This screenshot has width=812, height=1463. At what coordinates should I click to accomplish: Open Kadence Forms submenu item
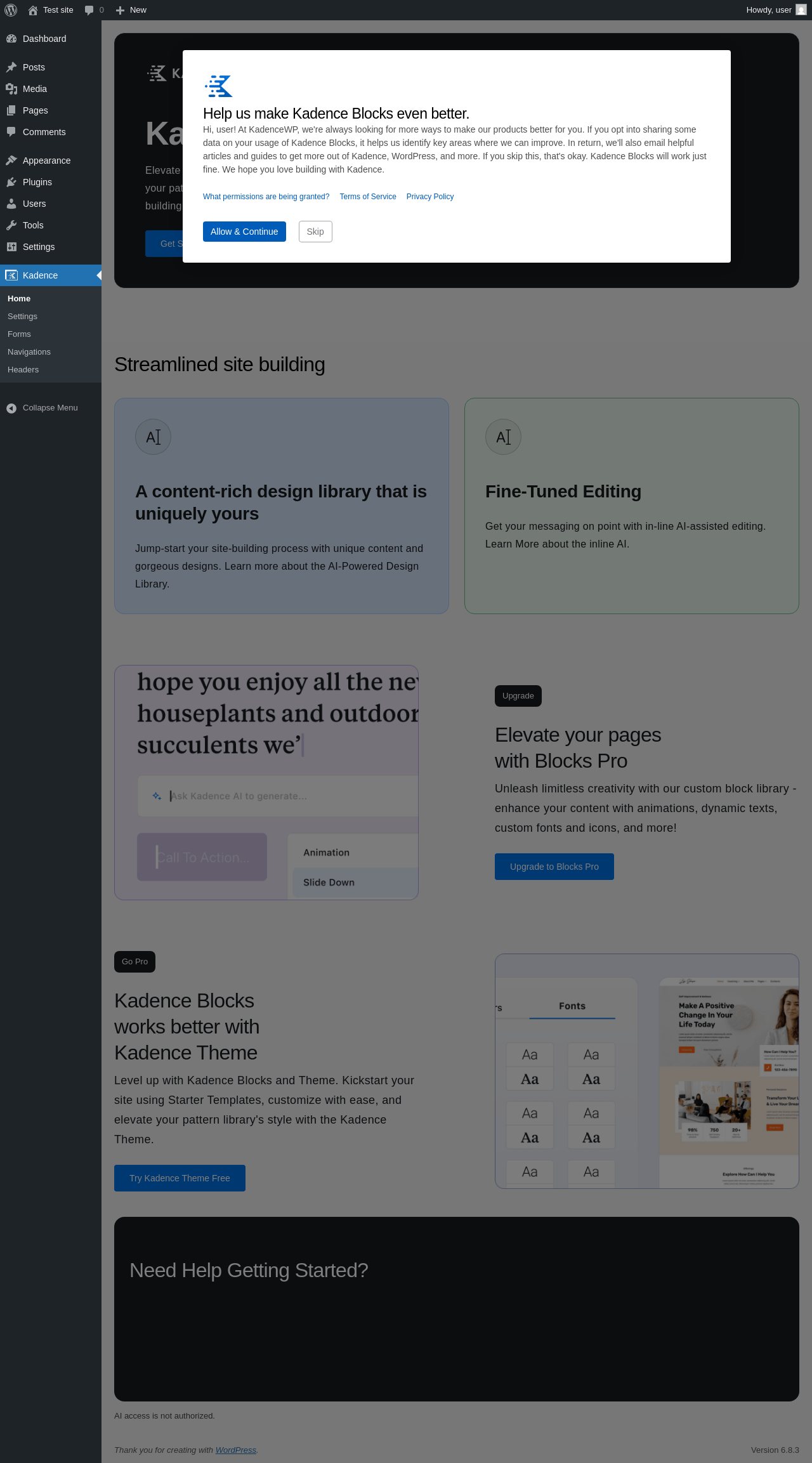pyautogui.click(x=51, y=334)
